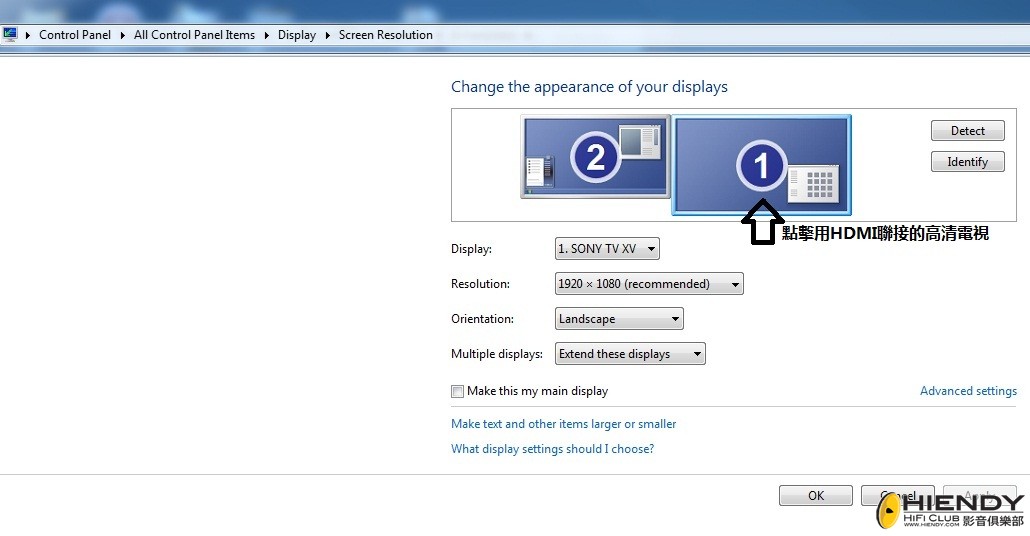Confirm changes with the OK button
This screenshot has height=536, width=1030.
816,495
